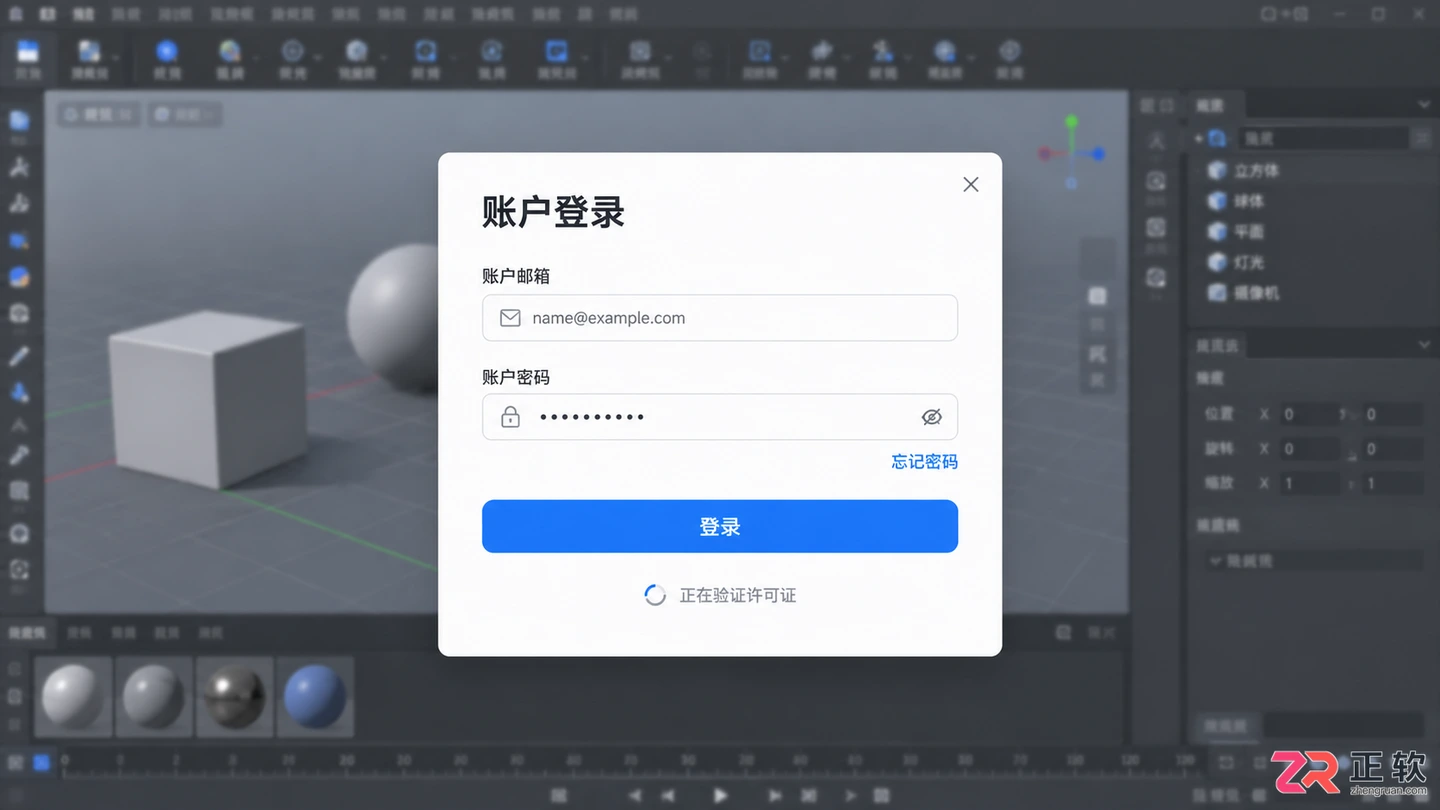
Task: Select the blue material sphere thumbnail
Action: coord(315,696)
